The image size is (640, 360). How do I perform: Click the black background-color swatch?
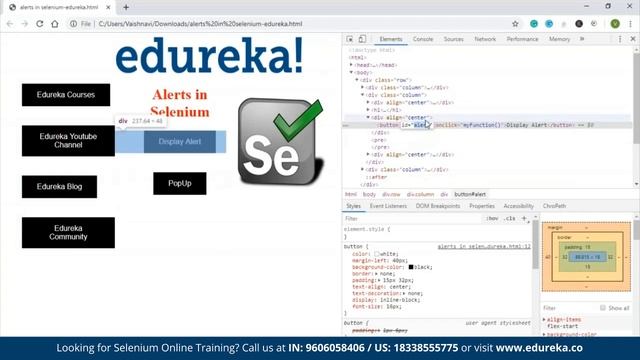pos(411,267)
